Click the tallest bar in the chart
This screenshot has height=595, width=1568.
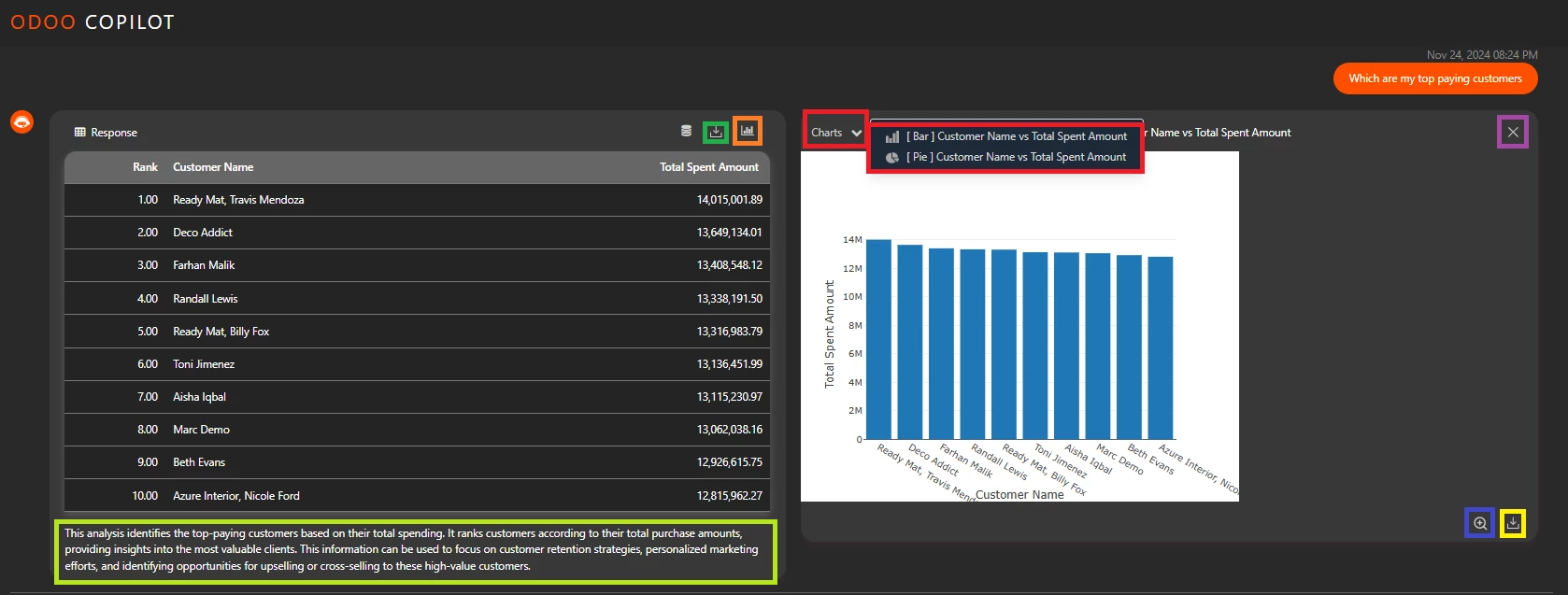coord(878,340)
